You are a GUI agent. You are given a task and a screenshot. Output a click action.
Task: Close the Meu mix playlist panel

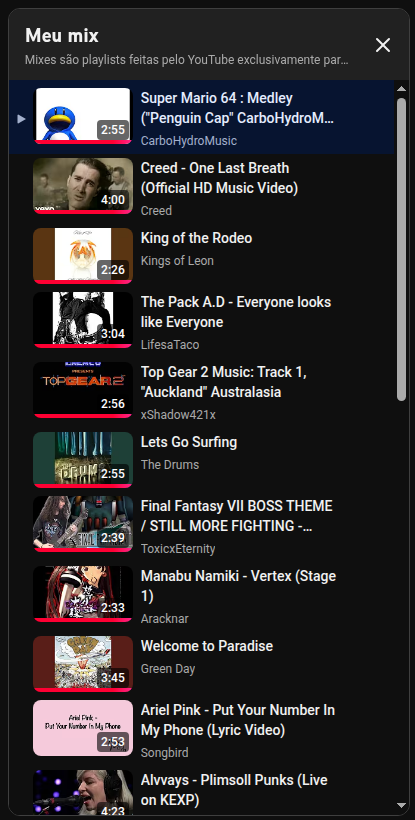coord(383,45)
